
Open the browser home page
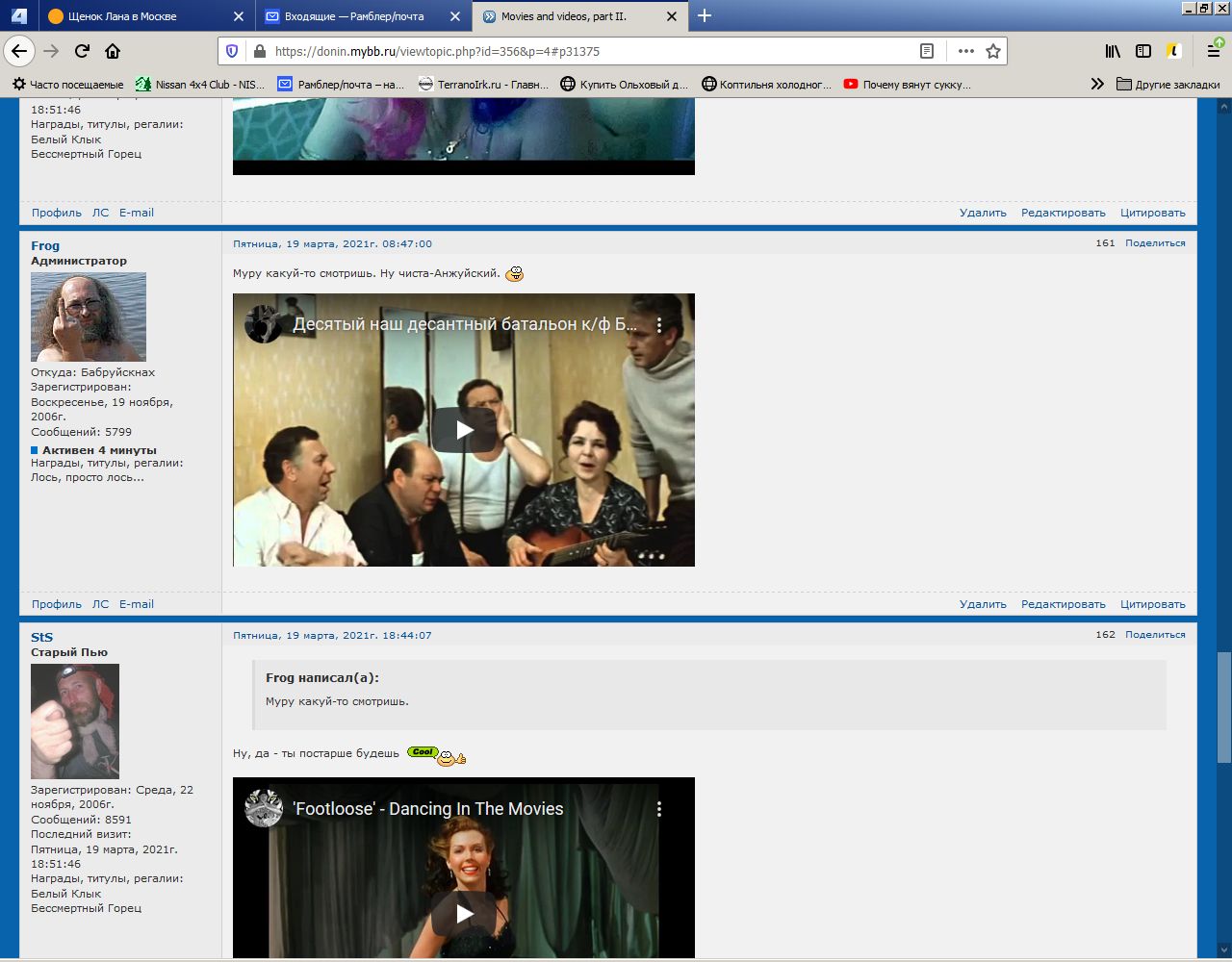coord(113,51)
